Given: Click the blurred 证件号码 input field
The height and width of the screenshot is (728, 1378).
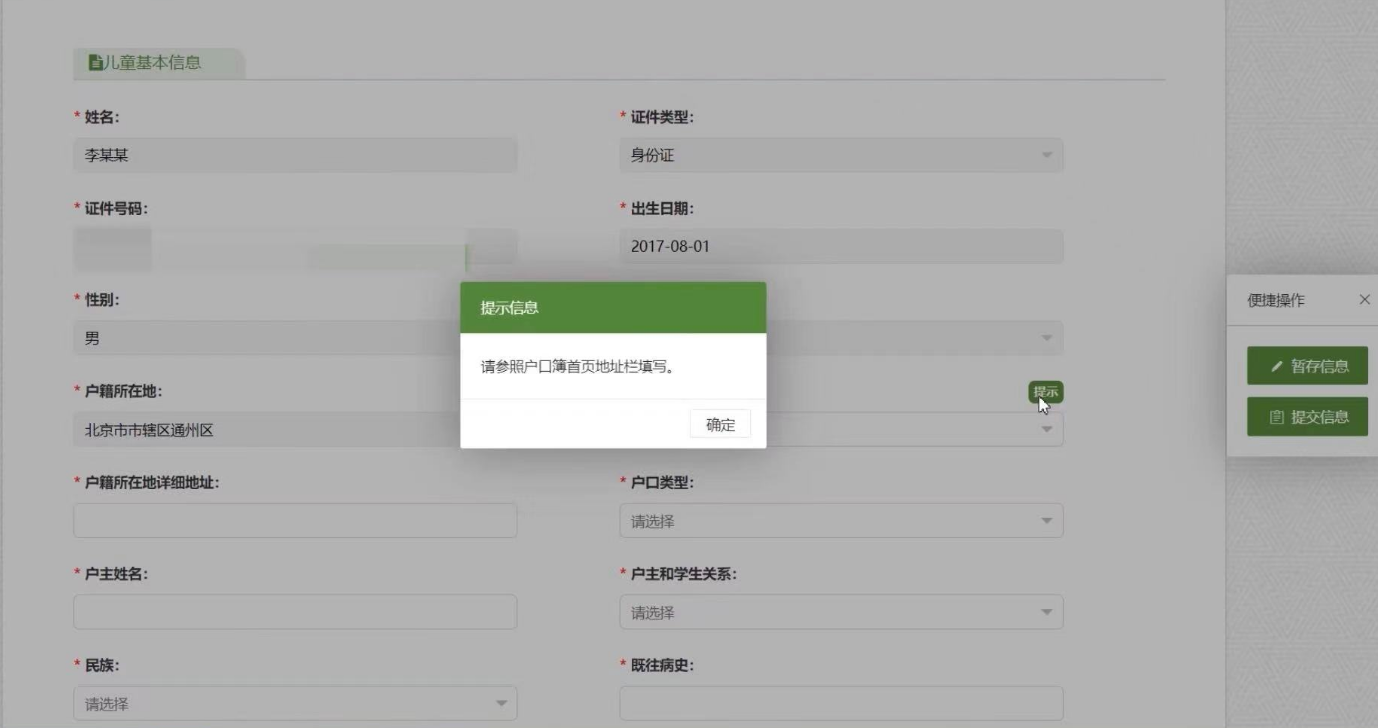Looking at the screenshot, I should [295, 247].
